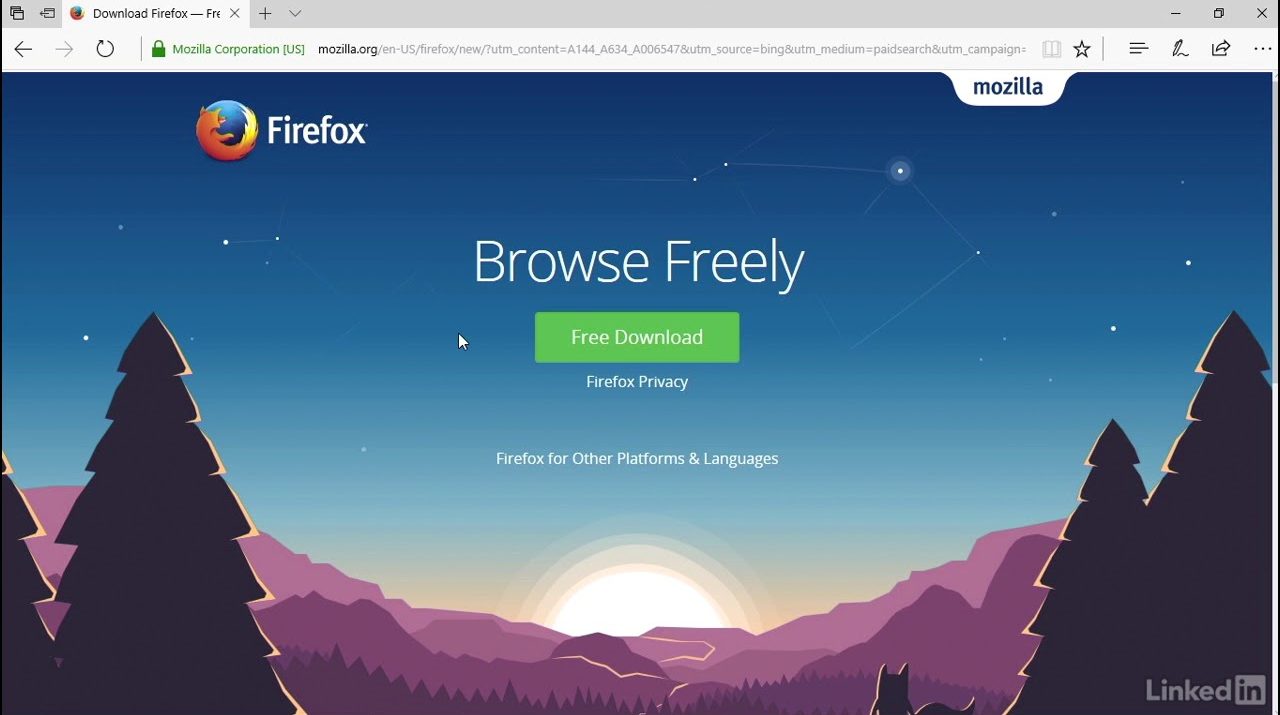The width and height of the screenshot is (1280, 715).
Task: Open the Firefox Privacy link
Action: click(637, 381)
